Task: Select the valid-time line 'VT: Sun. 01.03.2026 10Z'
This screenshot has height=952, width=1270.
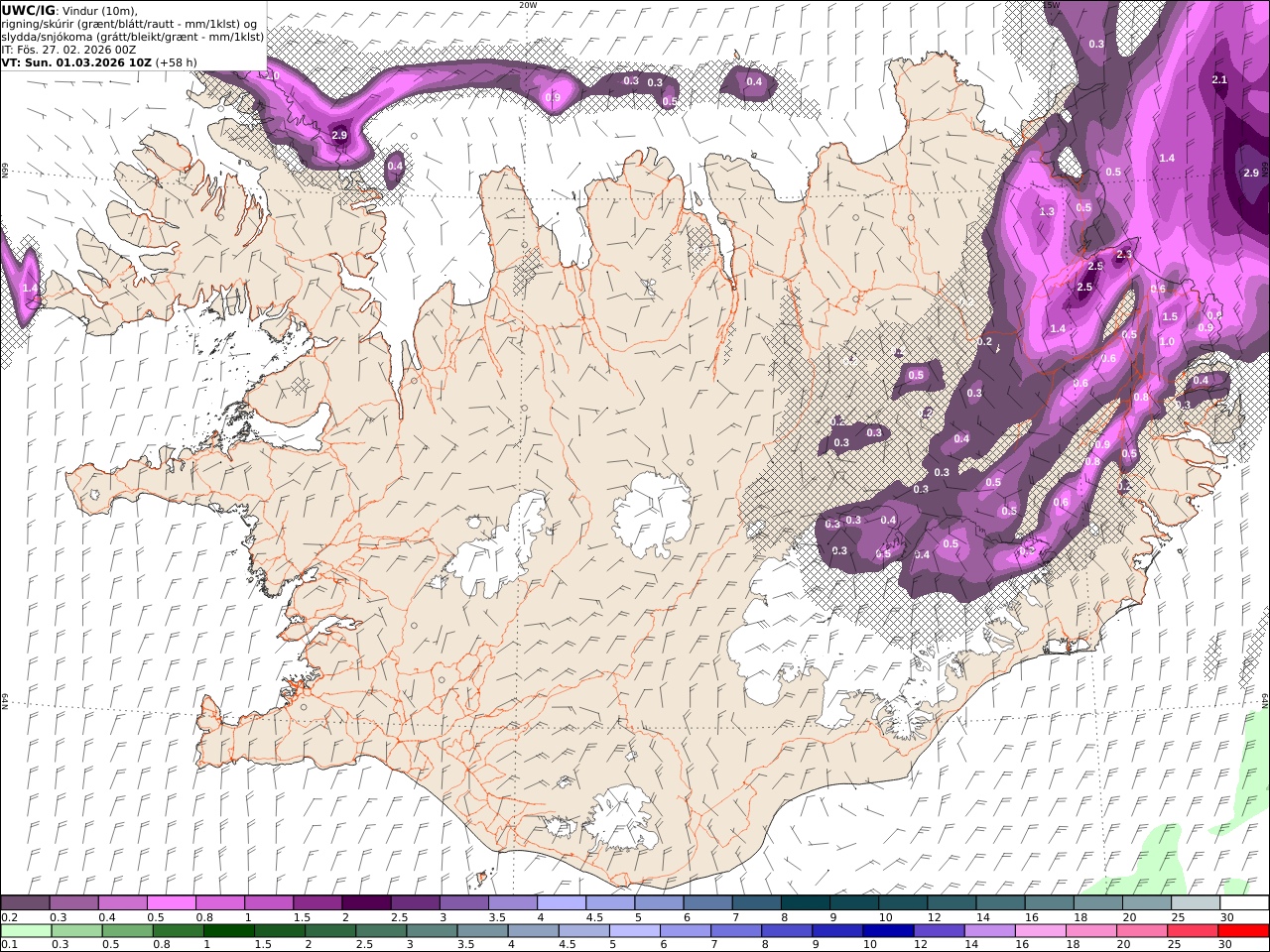Action: click(x=76, y=61)
